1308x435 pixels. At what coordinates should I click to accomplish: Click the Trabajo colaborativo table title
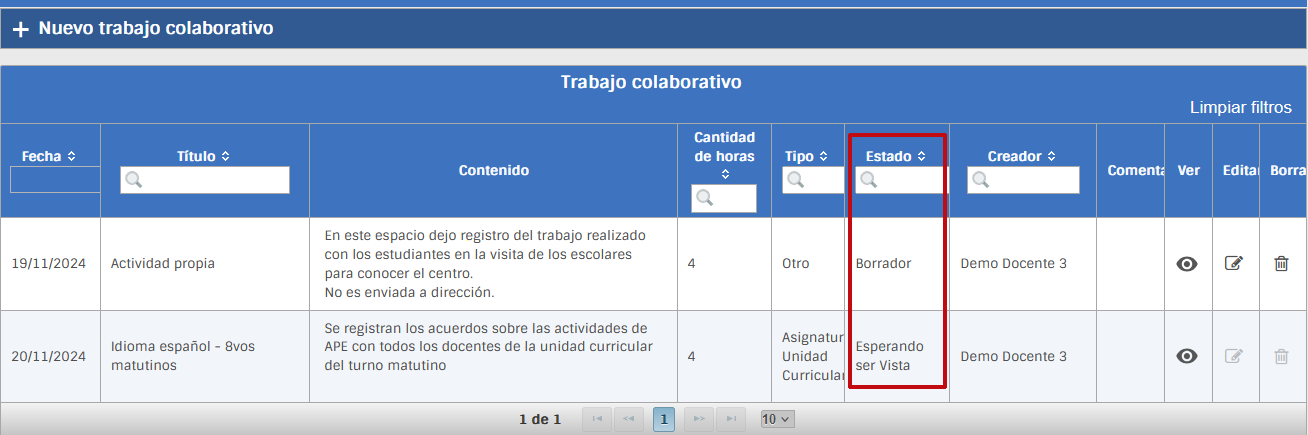click(x=651, y=82)
